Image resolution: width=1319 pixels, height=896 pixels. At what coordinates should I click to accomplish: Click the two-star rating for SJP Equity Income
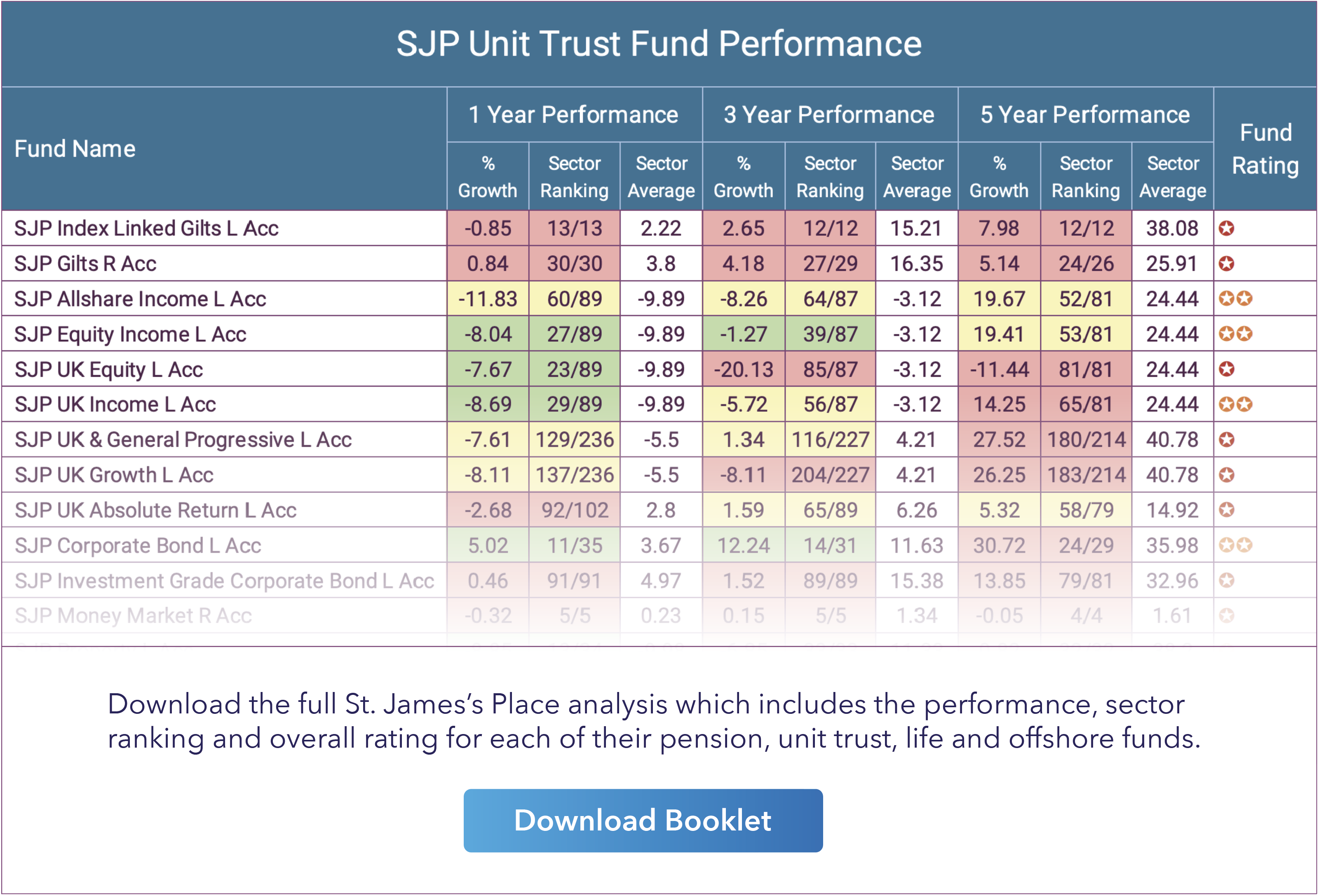(1236, 334)
